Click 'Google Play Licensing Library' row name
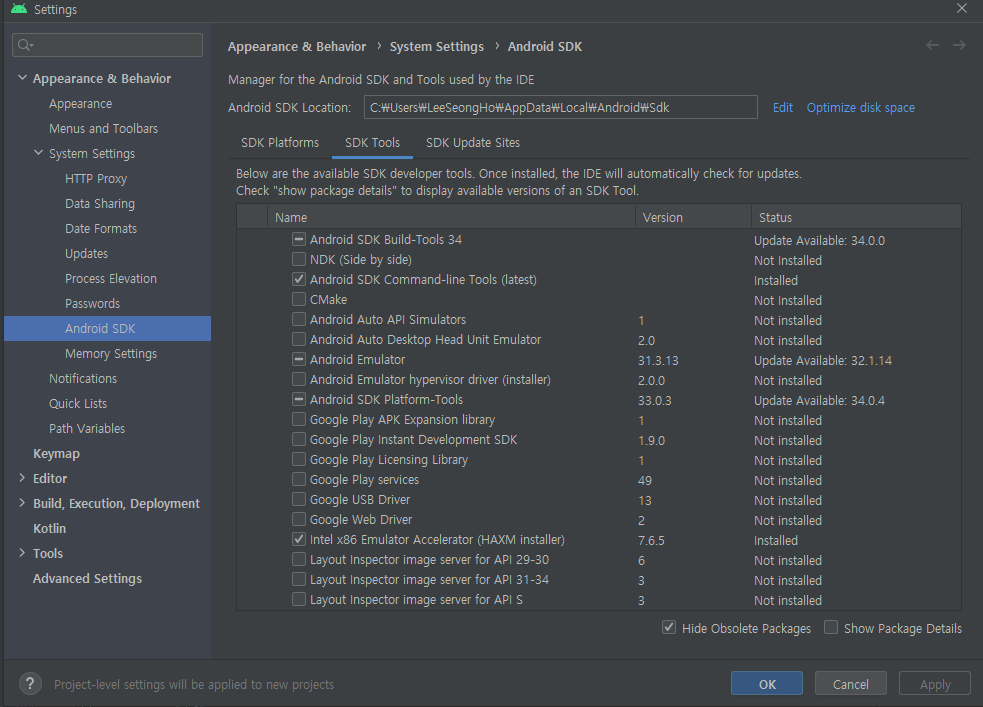 [389, 459]
